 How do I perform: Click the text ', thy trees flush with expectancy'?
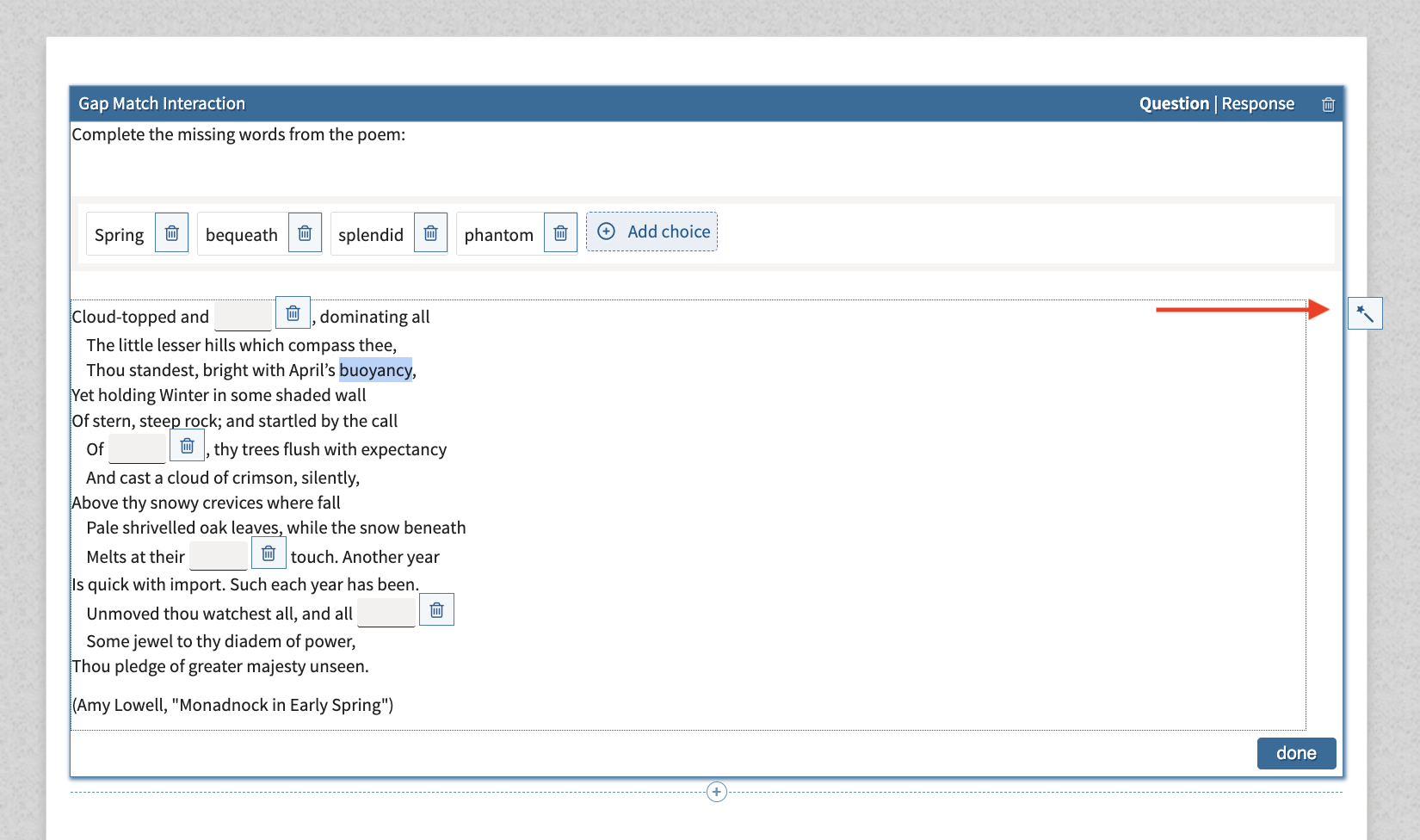327,449
